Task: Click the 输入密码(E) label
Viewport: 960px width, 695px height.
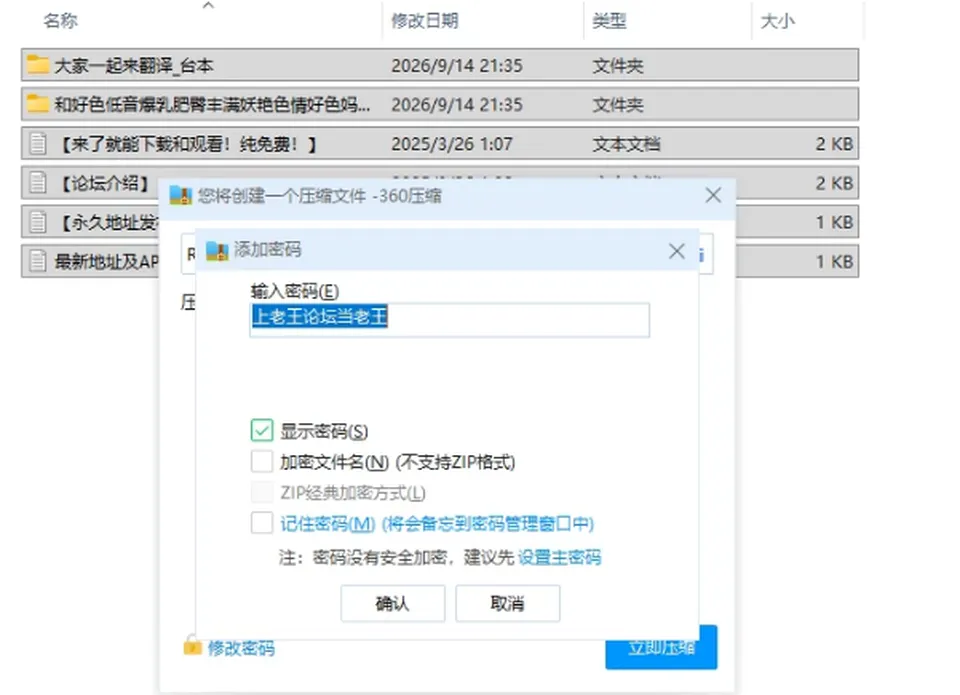Action: [294, 291]
